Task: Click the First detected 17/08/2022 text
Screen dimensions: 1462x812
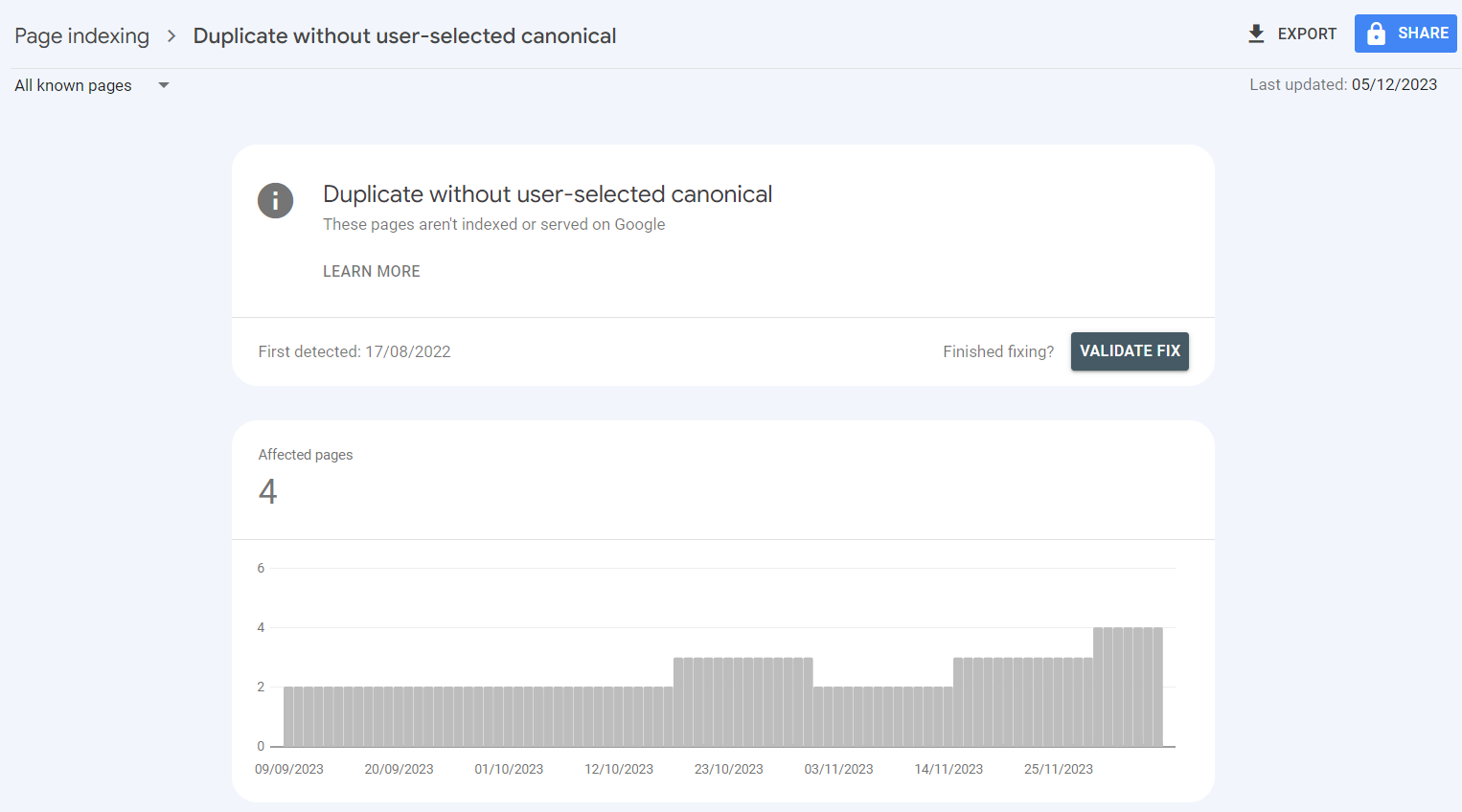Action: (354, 351)
